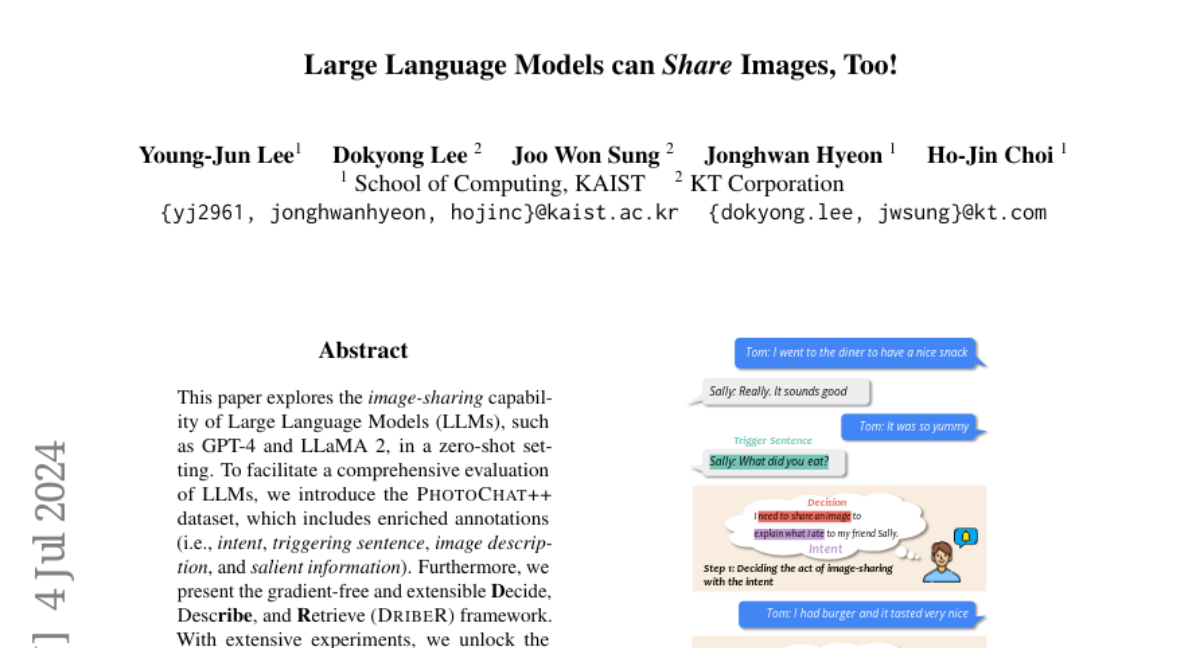This screenshot has height=648, width=1200.
Task: Click the Abstract section heading
Action: tap(363, 351)
